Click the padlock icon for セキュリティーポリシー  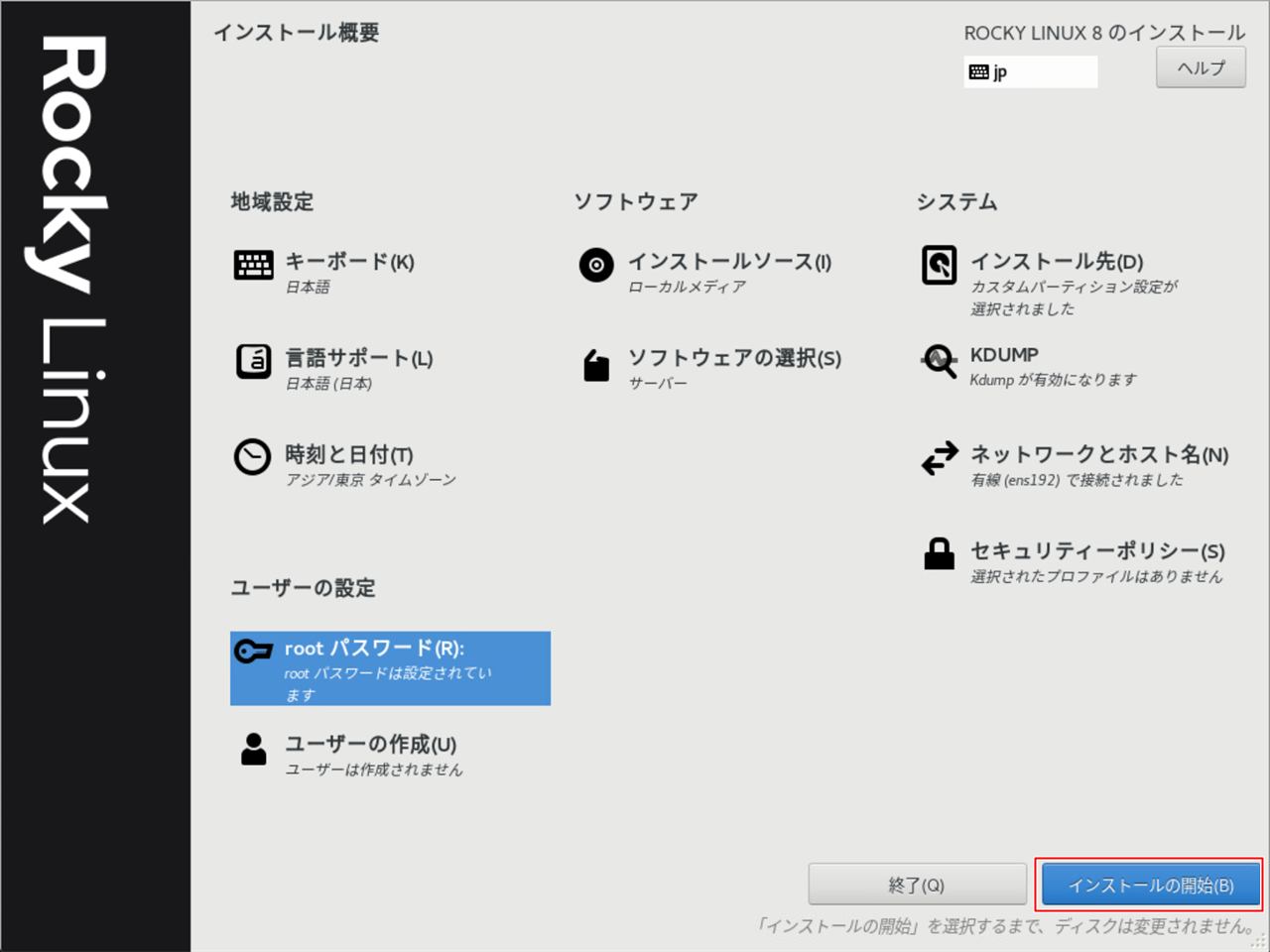(x=939, y=553)
